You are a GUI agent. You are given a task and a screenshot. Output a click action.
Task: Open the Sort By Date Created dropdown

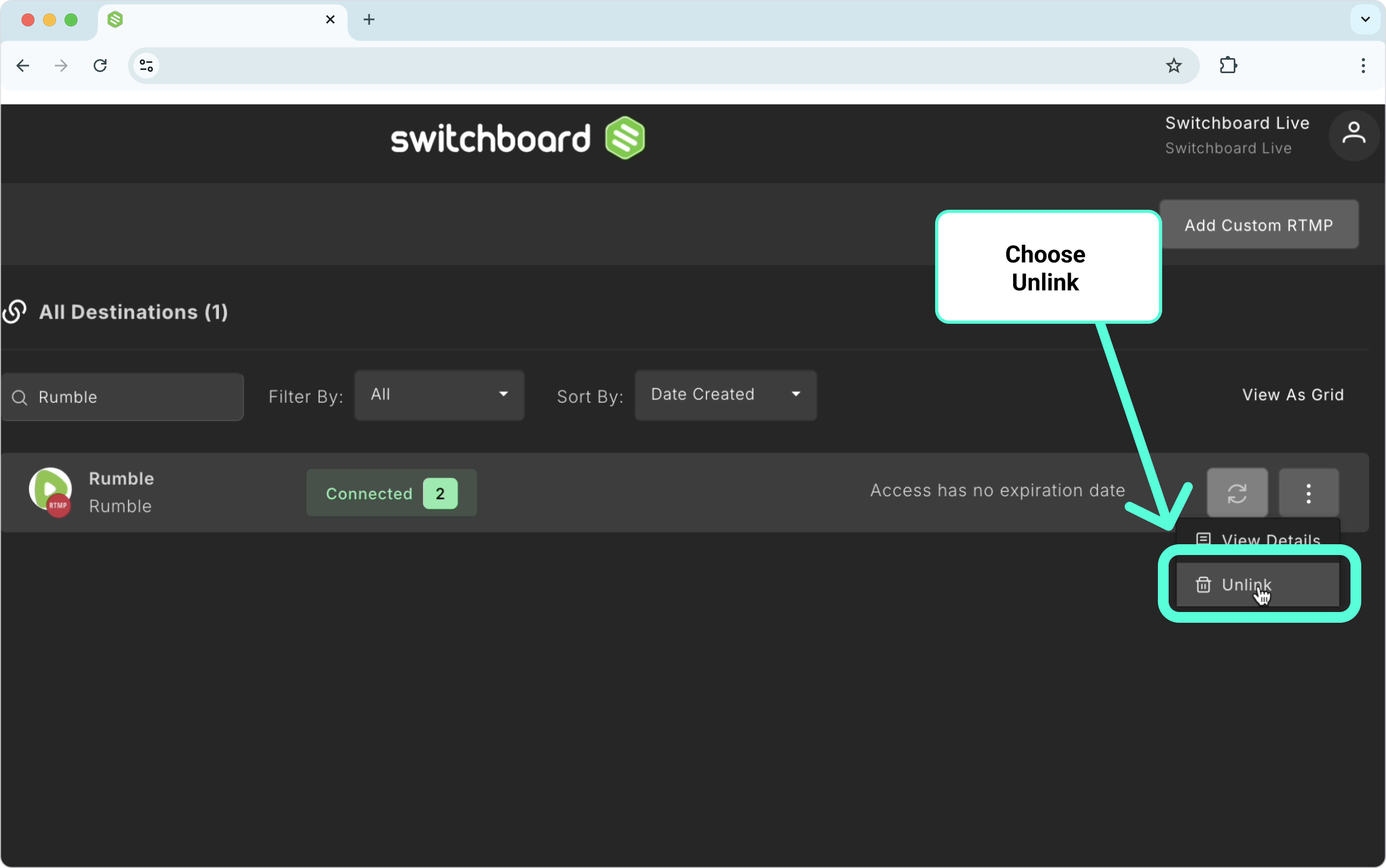click(x=726, y=395)
